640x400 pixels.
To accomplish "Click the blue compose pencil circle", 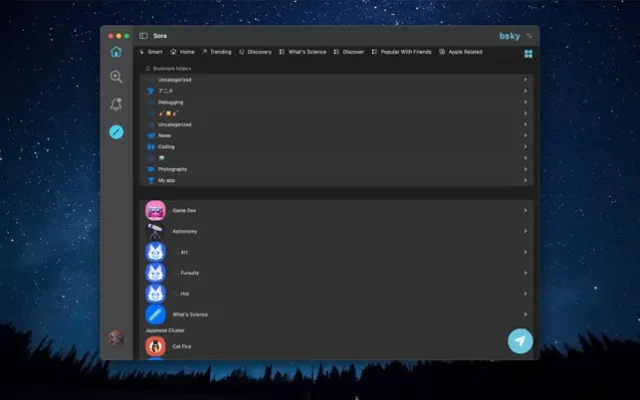I will click(x=116, y=132).
